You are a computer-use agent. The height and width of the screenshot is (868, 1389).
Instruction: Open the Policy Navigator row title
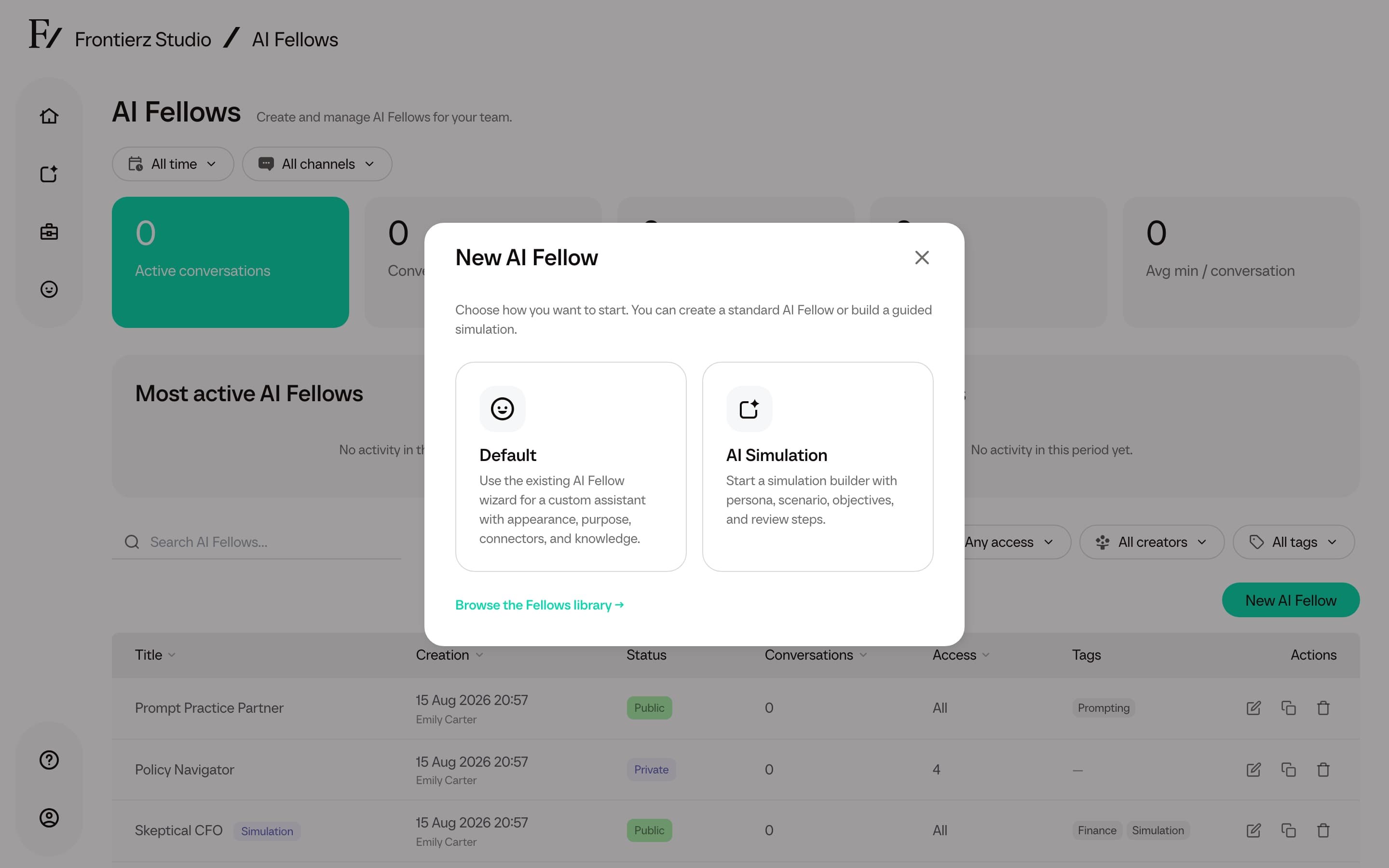point(184,770)
